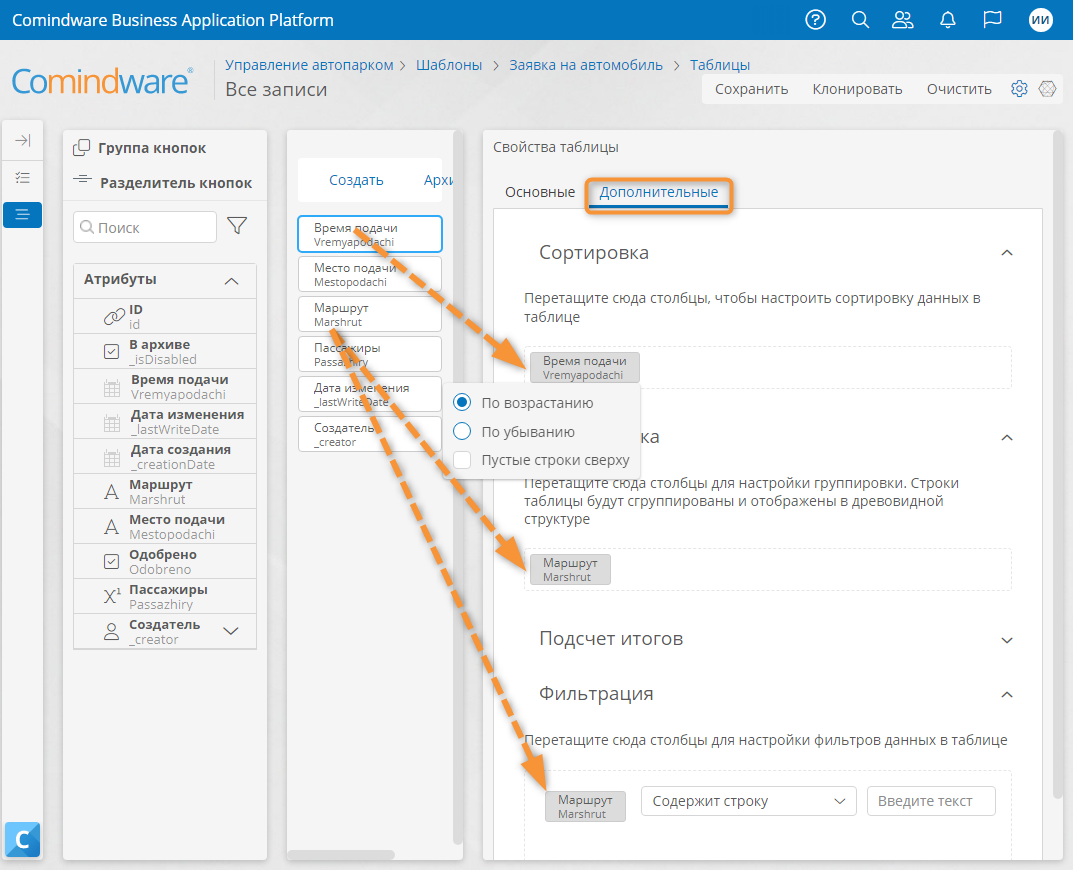
Task: Click the hexagon icon next to gear
Action: coord(1048,89)
